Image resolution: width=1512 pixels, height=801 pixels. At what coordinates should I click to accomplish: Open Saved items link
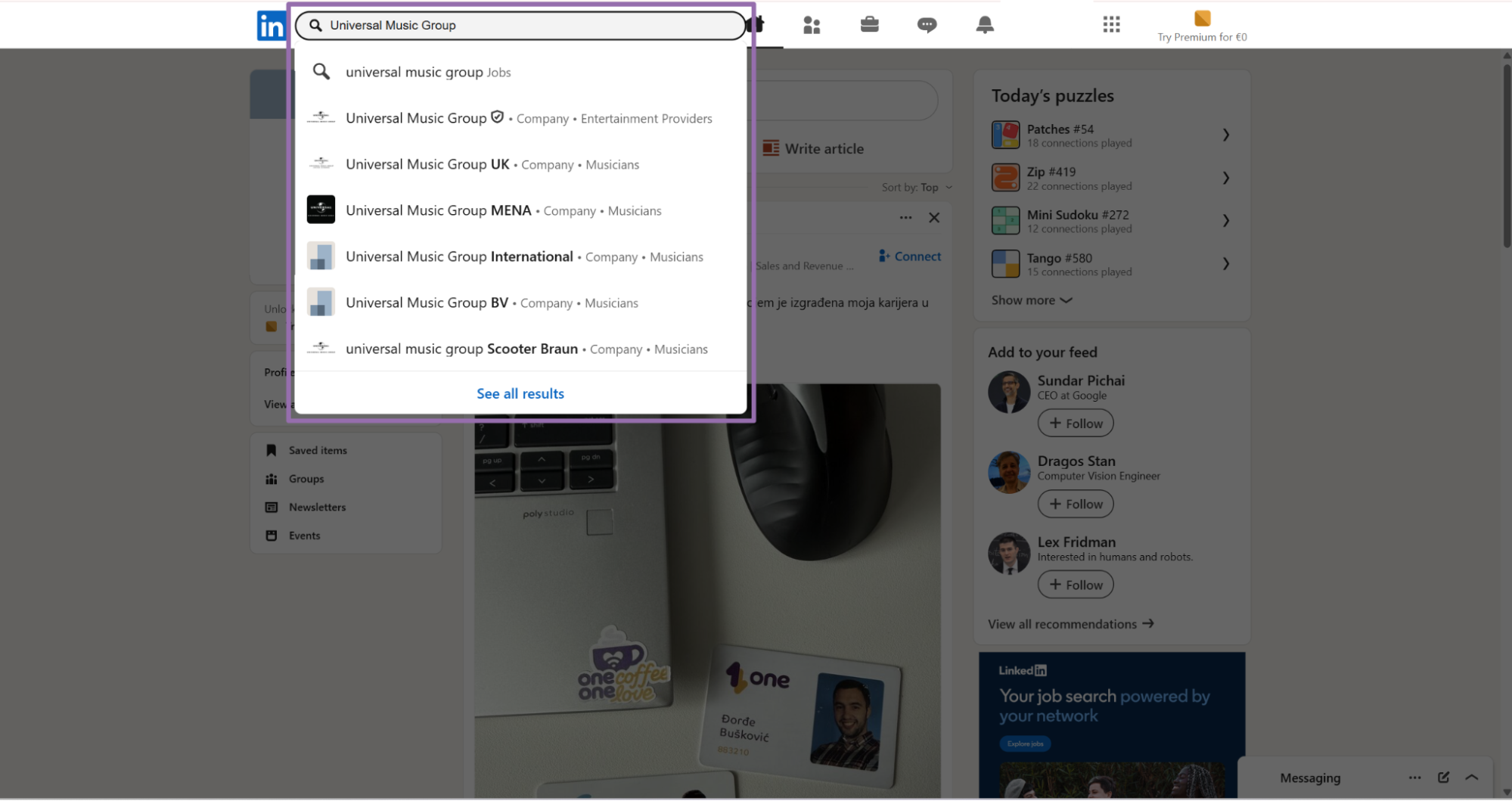tap(318, 450)
